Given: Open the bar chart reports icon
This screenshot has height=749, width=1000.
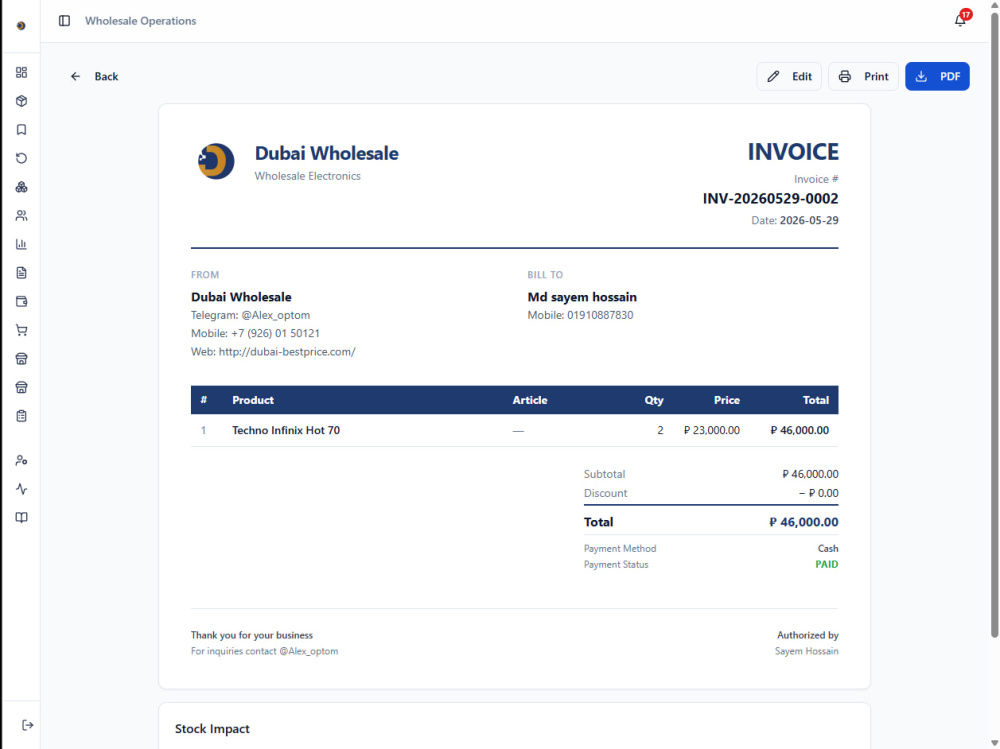Looking at the screenshot, I should [21, 244].
